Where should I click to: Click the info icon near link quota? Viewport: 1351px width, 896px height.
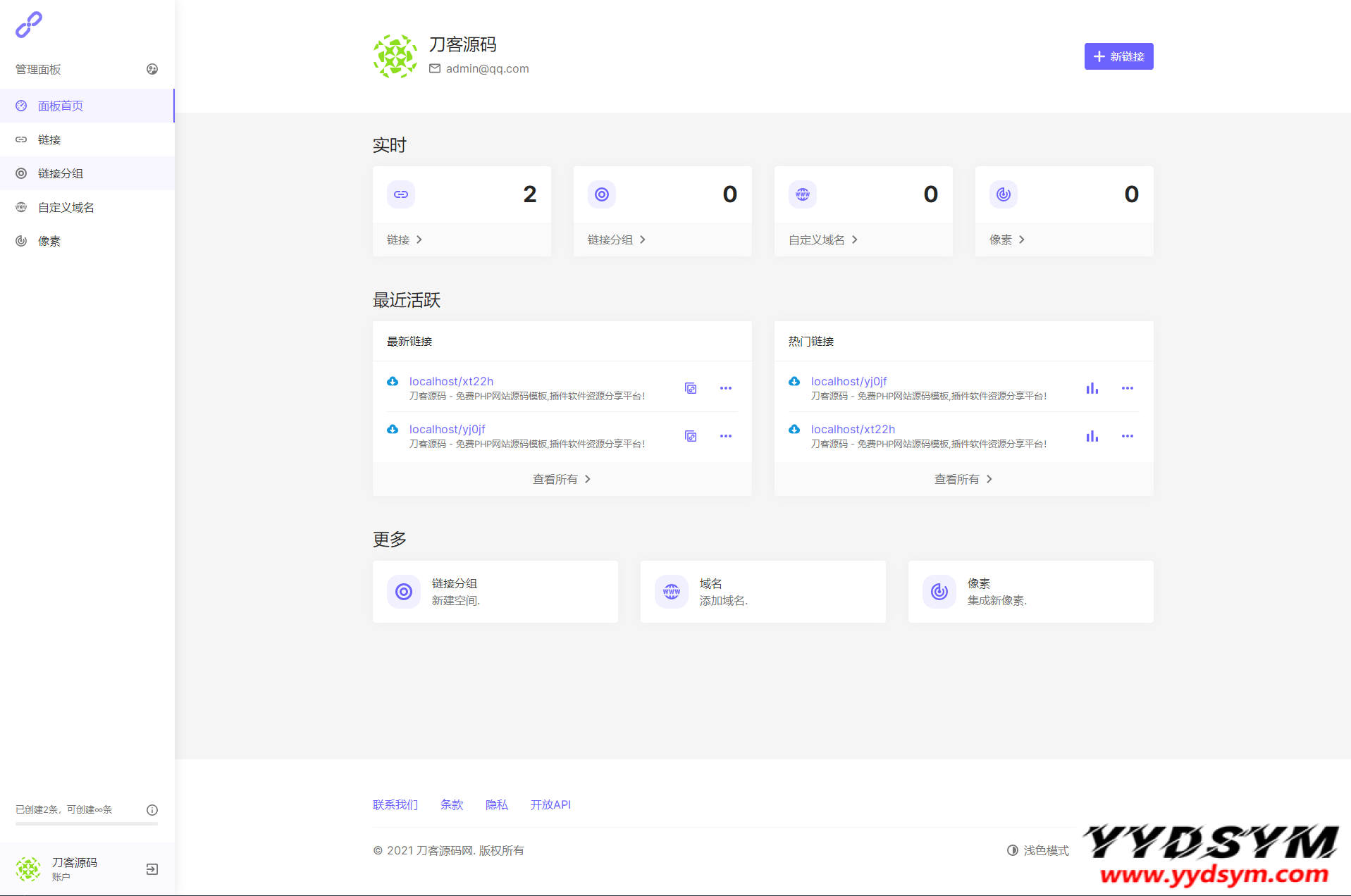(x=152, y=810)
